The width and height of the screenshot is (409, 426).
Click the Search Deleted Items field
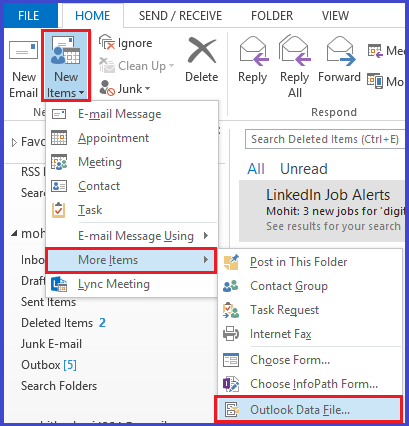(325, 139)
